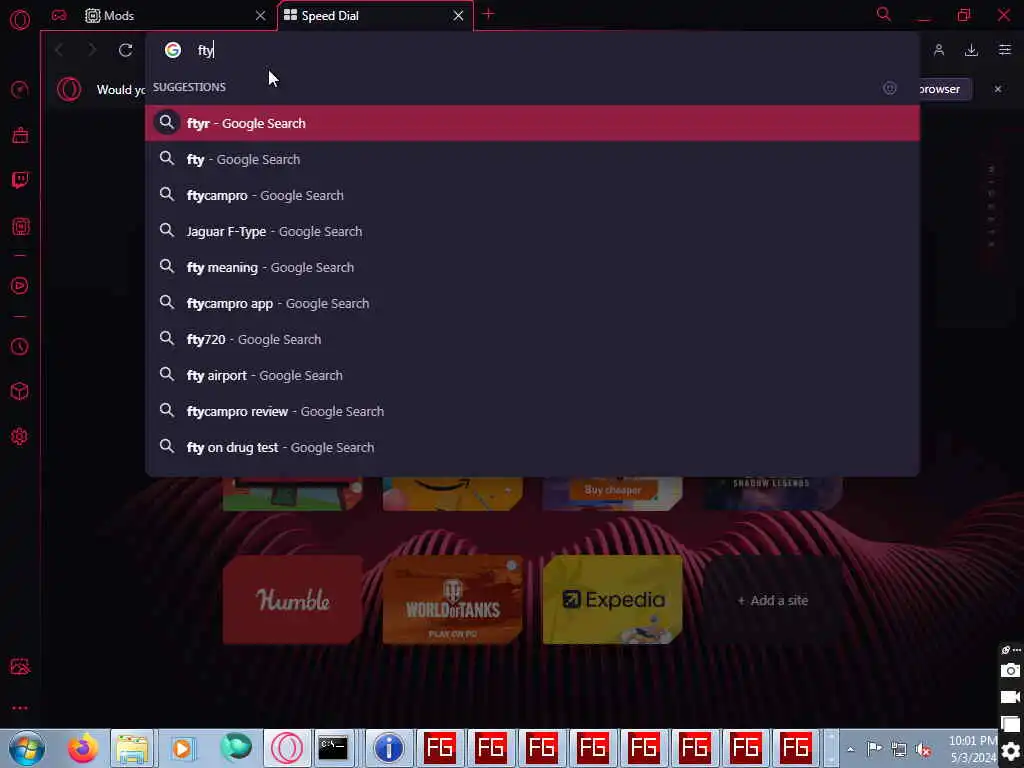Click the muted volume tray icon
This screenshot has width=1024, height=768.
tap(923, 750)
